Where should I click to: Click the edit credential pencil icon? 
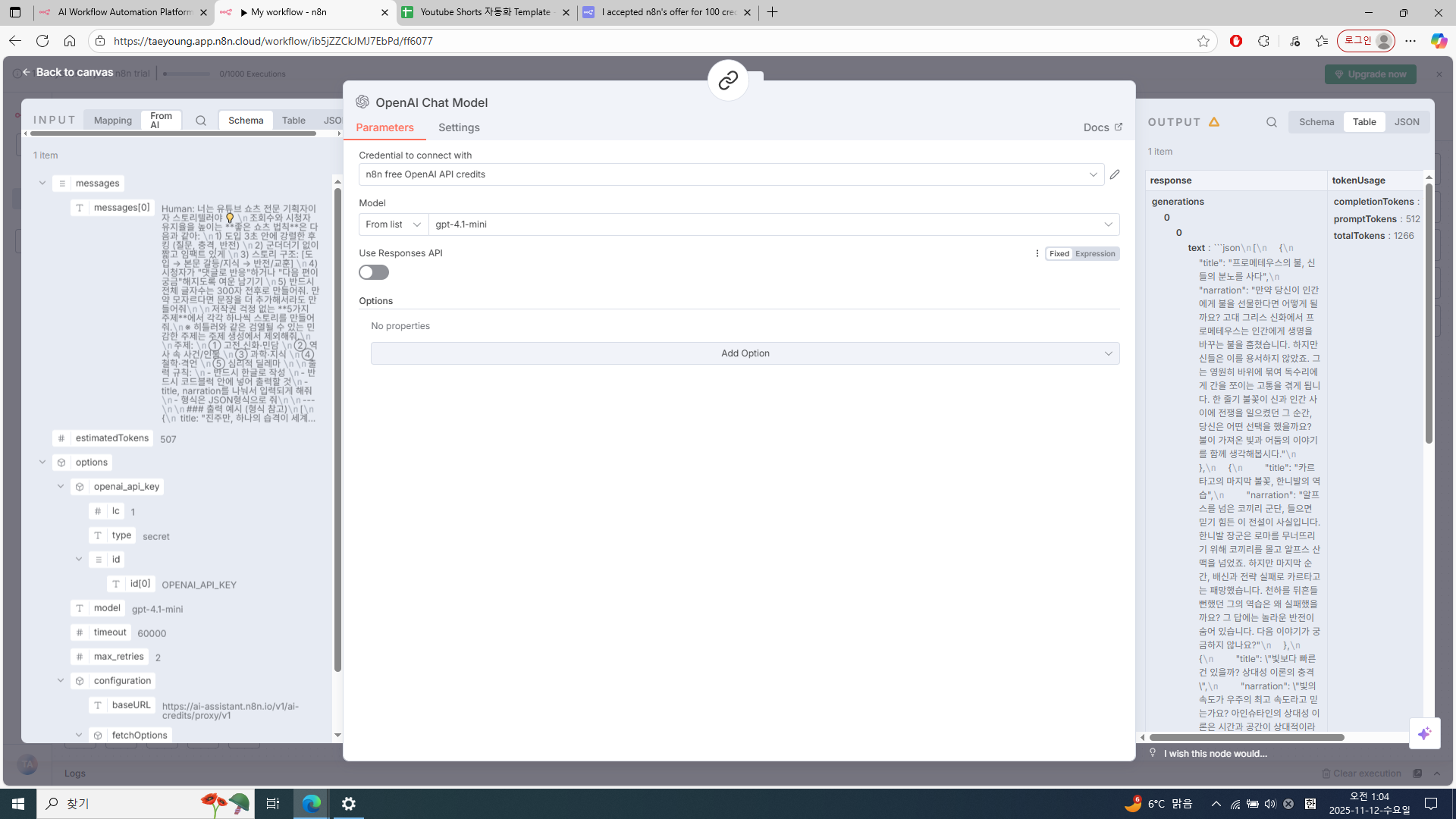pos(1114,174)
